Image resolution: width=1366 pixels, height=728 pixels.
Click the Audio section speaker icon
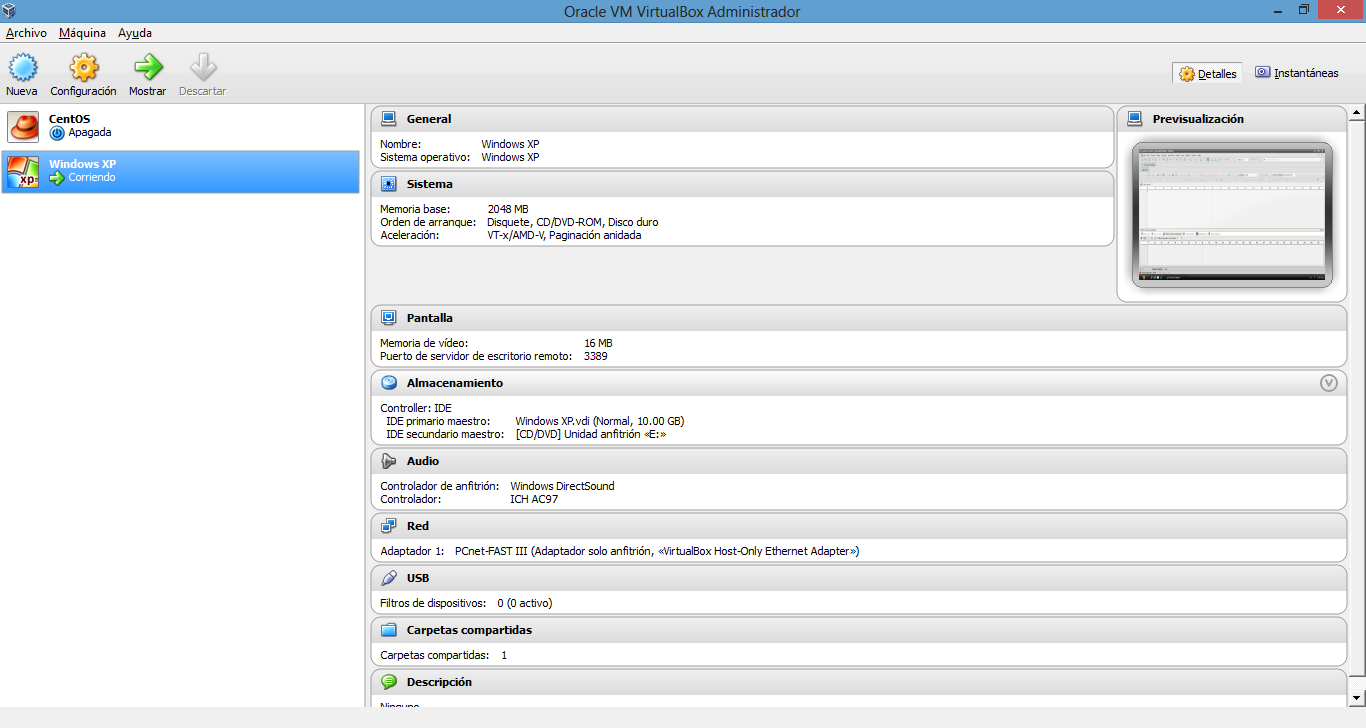point(388,461)
